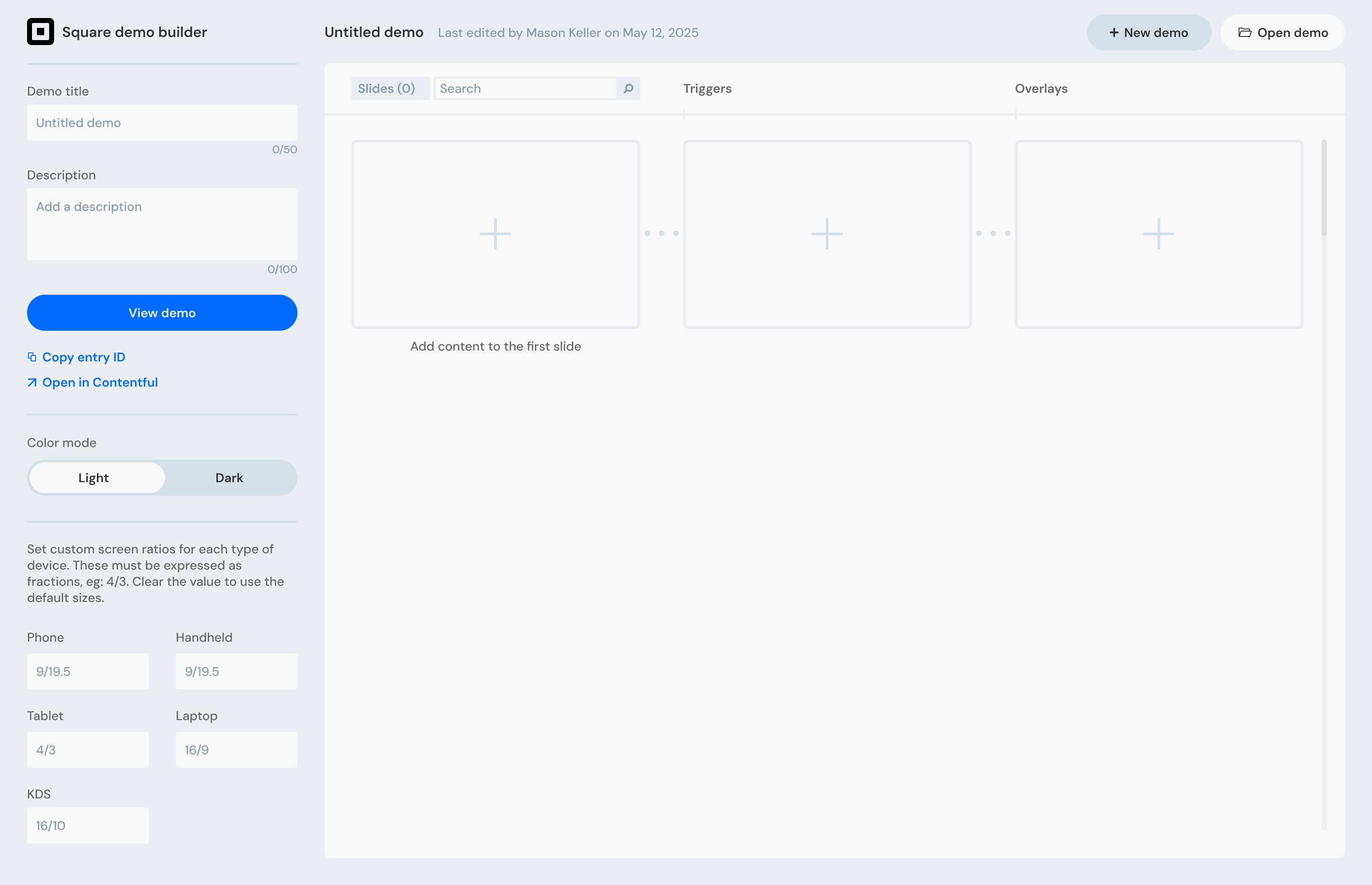Click the Square logo icon
The height and width of the screenshot is (885, 1372).
point(40,32)
